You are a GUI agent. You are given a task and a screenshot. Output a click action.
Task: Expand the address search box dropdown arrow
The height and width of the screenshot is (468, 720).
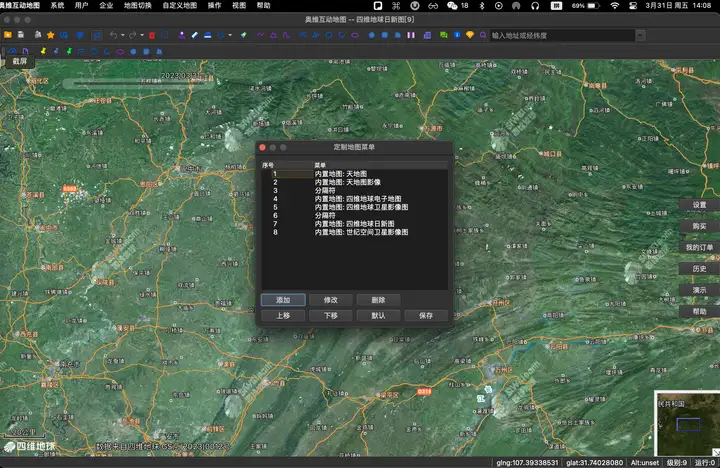640,35
